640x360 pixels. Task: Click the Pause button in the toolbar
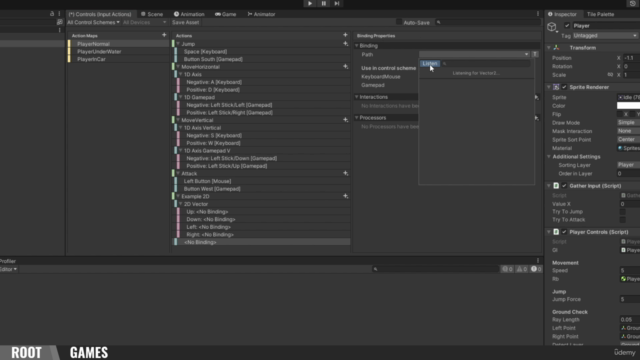[324, 3]
